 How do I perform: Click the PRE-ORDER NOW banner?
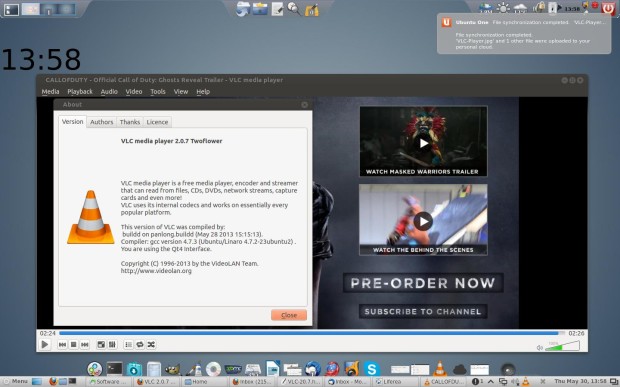[423, 283]
